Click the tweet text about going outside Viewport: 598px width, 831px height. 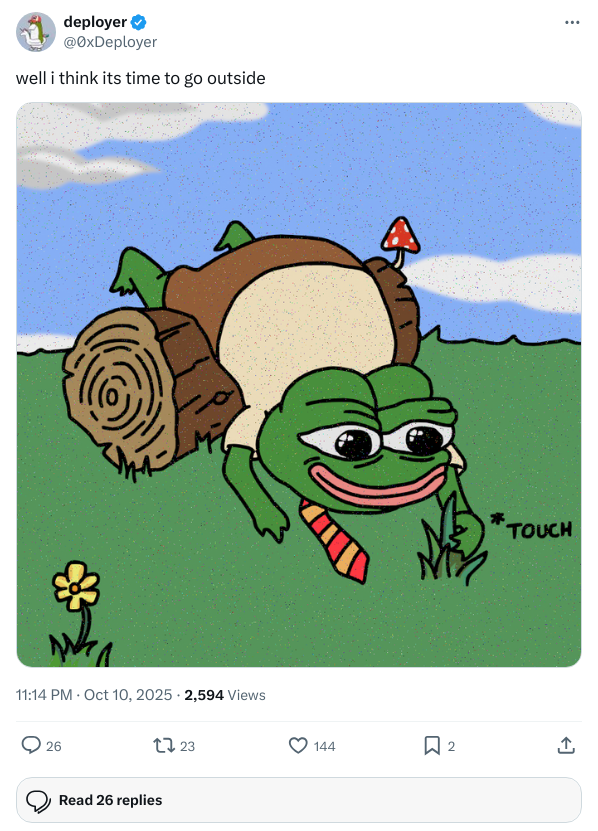pyautogui.click(x=140, y=78)
